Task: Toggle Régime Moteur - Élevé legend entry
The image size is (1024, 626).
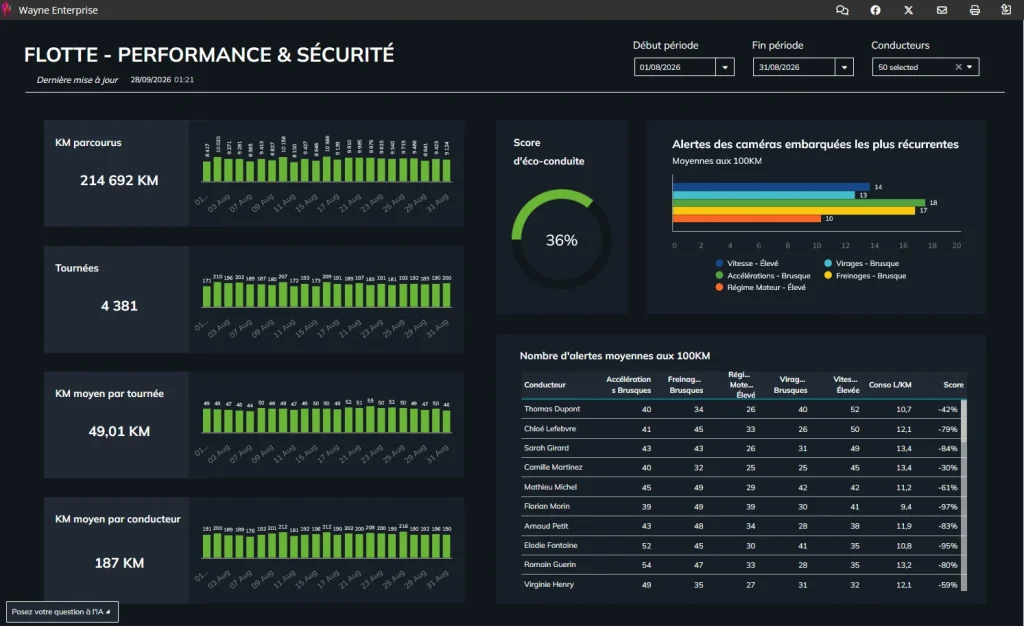Action: 761,287
